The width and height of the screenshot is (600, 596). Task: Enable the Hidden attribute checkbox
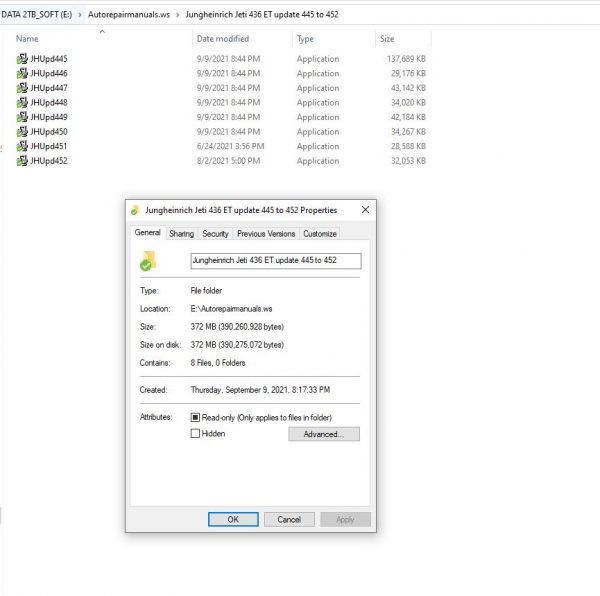point(195,433)
